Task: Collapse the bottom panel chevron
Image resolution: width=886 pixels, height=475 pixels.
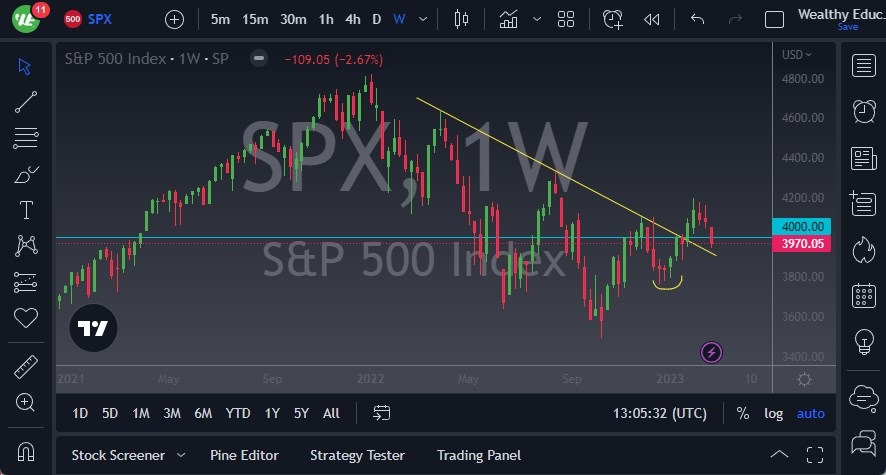Action: 779,455
